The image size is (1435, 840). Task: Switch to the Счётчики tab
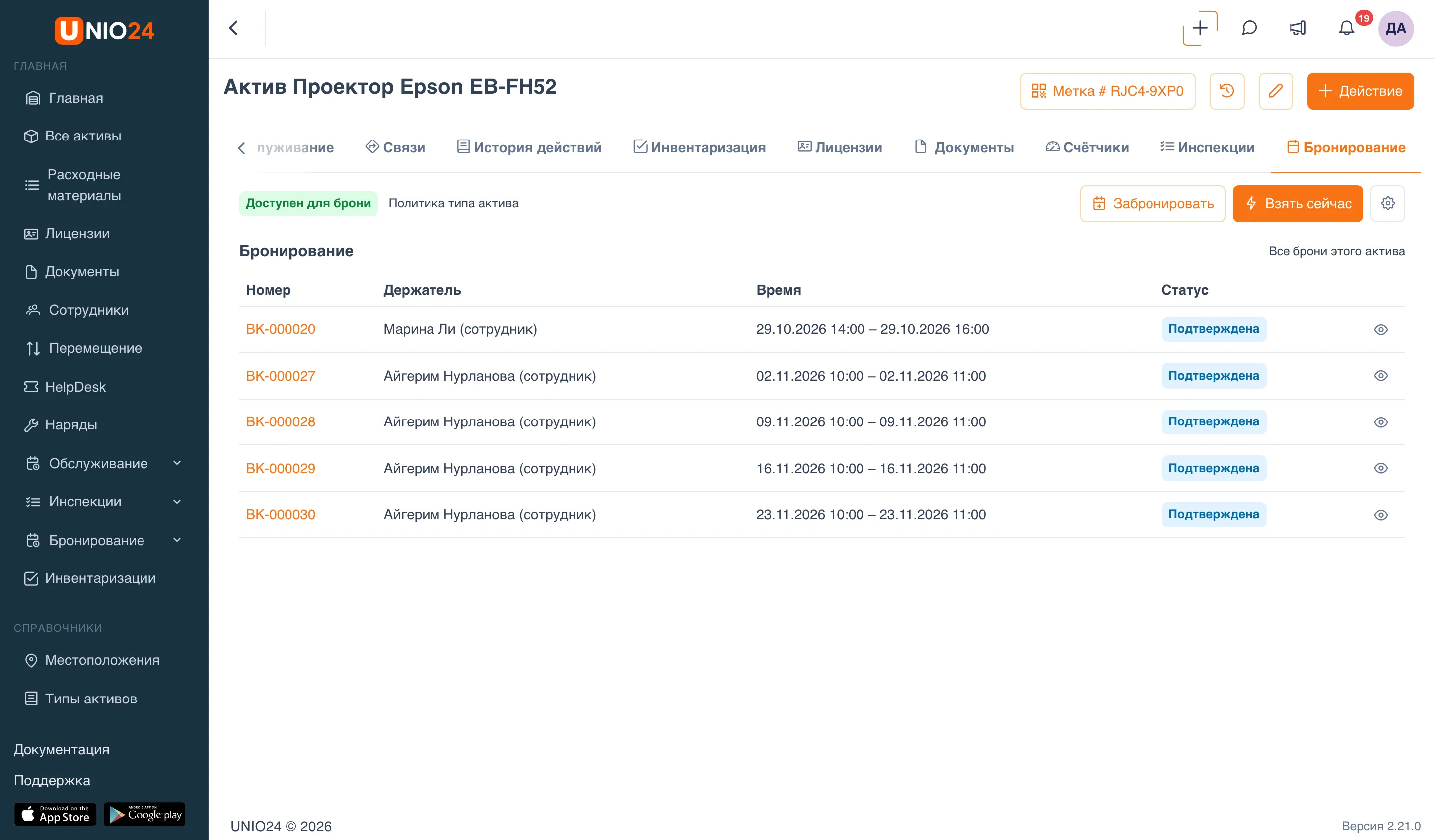[x=1087, y=147]
